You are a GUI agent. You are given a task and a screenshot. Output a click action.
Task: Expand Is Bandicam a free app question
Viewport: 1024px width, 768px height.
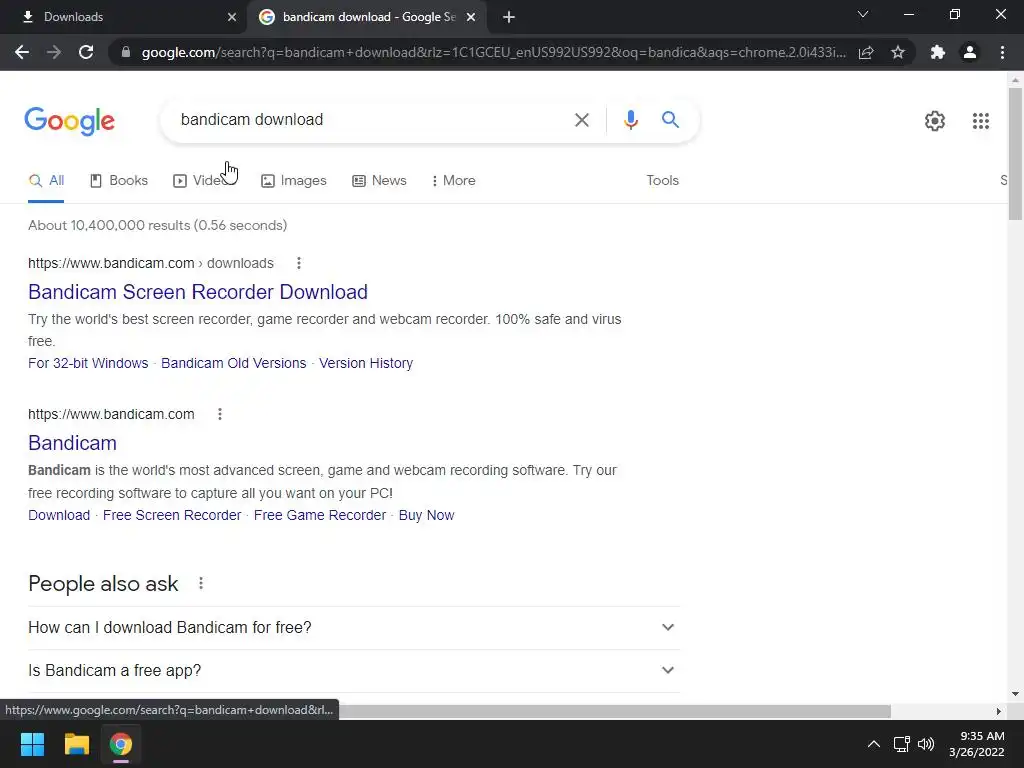pyautogui.click(x=353, y=671)
